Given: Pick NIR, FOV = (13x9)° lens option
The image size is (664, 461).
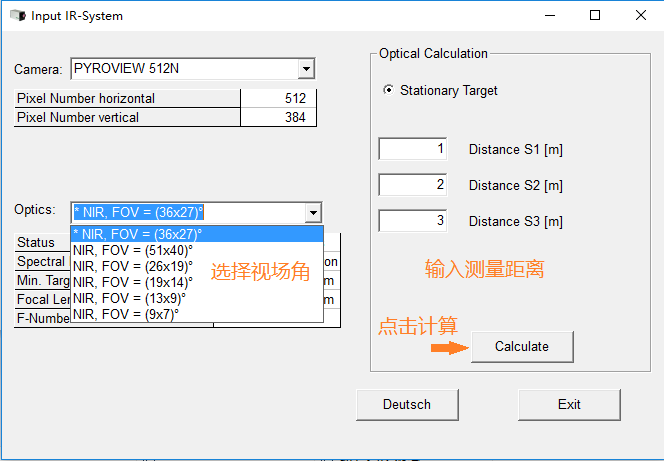Looking at the screenshot, I should tap(130, 298).
